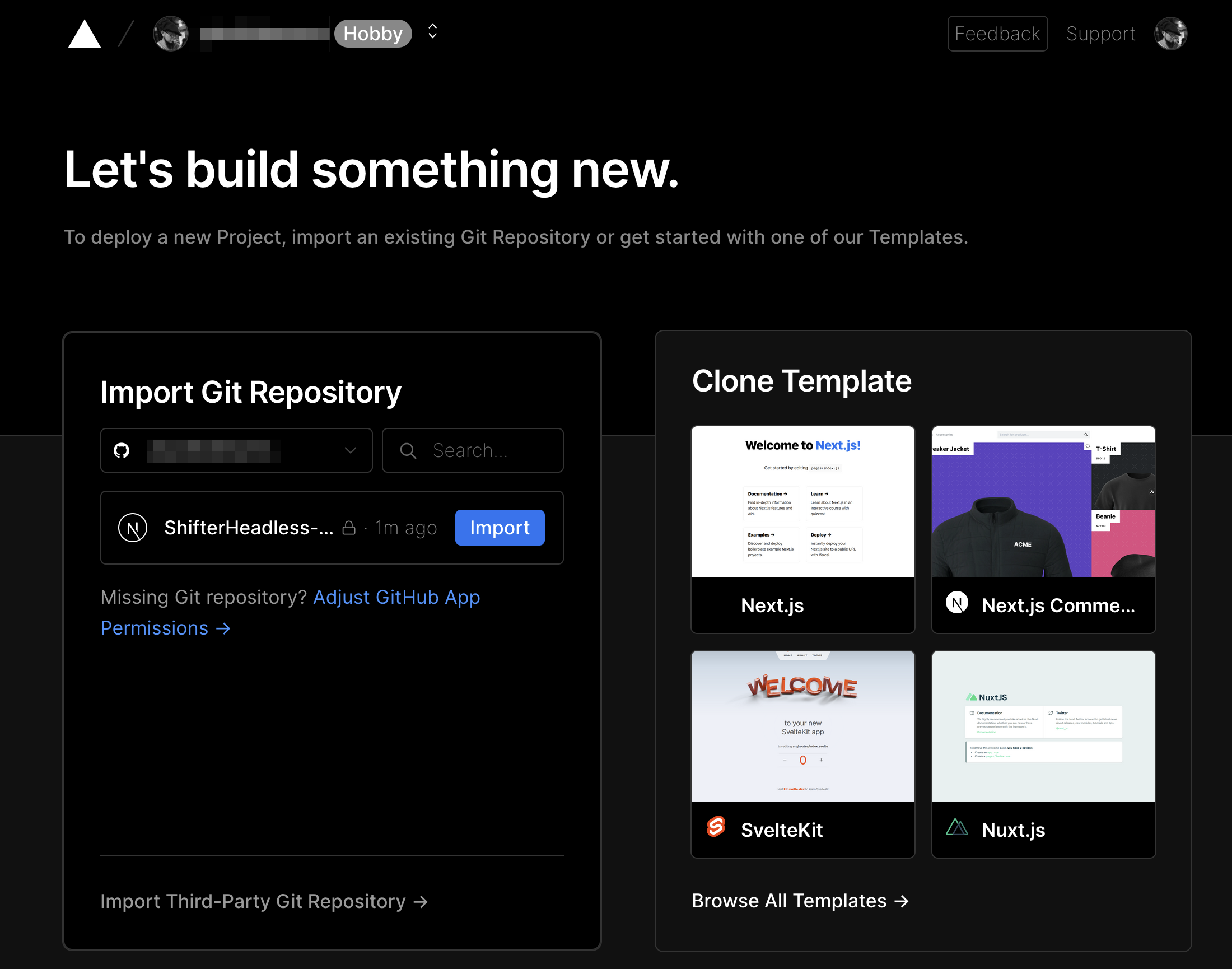Click the SvelteKit logo icon

point(716,827)
